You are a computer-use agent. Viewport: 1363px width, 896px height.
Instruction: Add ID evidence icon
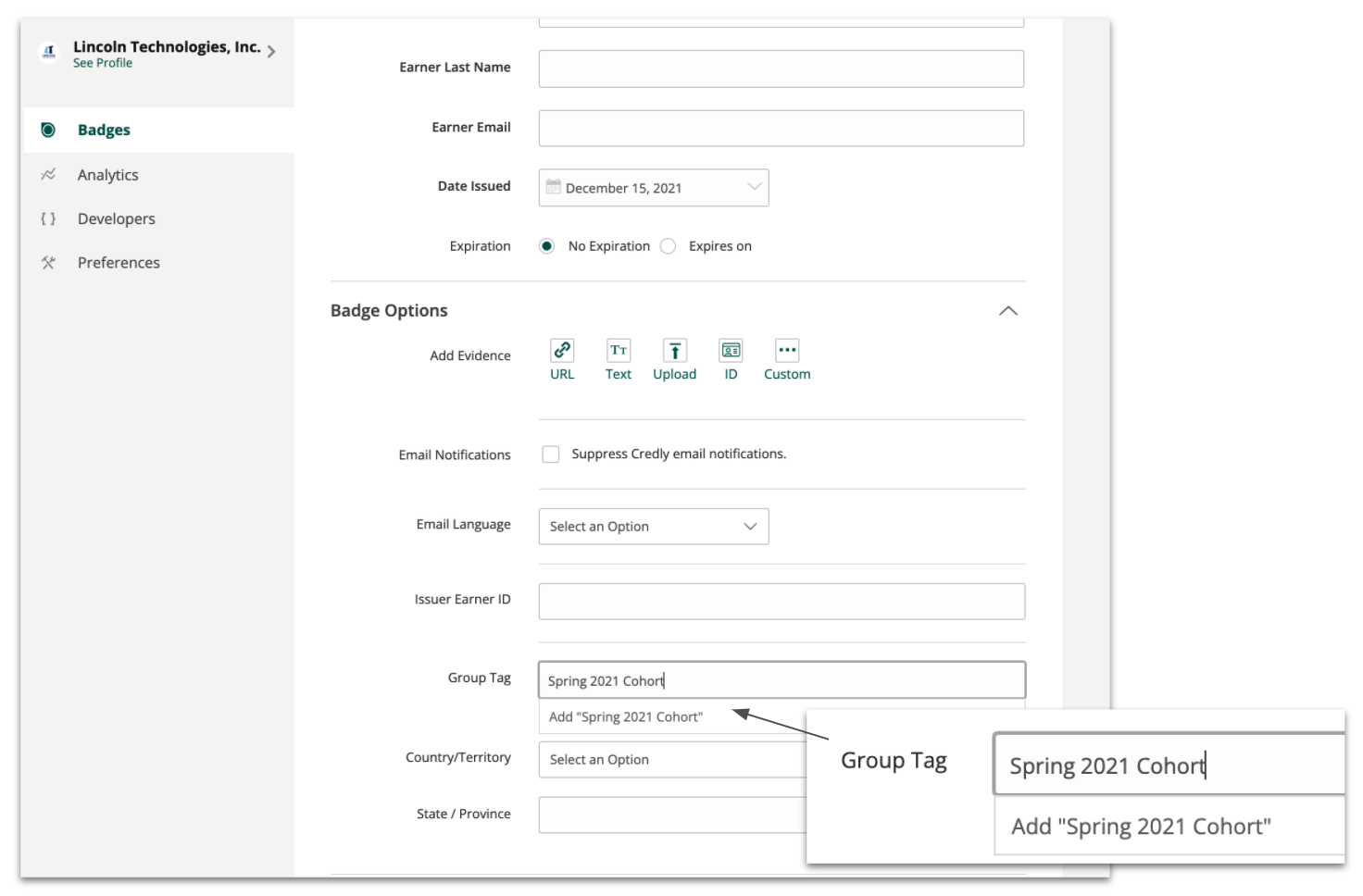pyautogui.click(x=731, y=350)
